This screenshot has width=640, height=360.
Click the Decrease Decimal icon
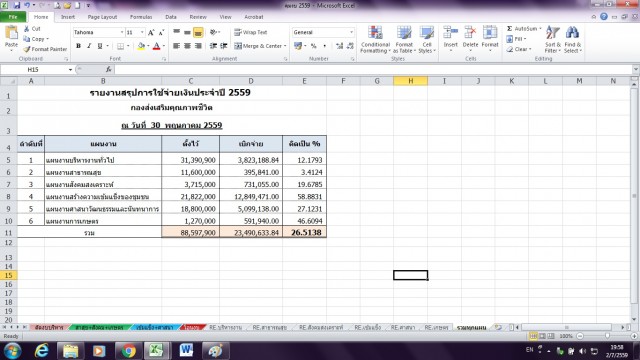coord(350,46)
